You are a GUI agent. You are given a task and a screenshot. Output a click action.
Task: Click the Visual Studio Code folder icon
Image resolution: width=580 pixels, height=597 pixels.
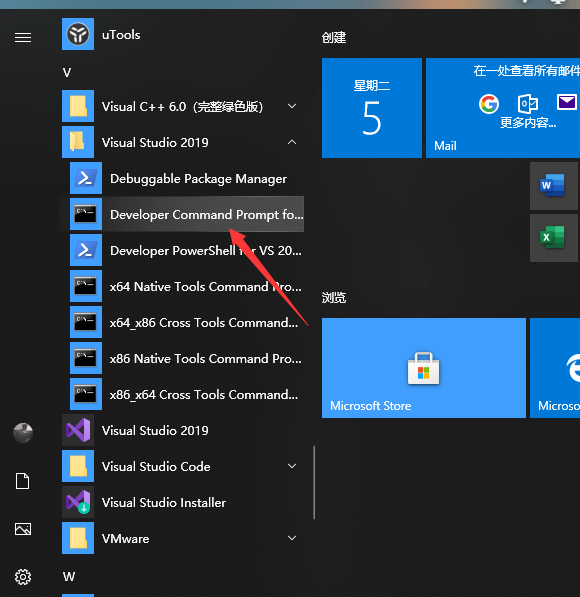(x=78, y=466)
